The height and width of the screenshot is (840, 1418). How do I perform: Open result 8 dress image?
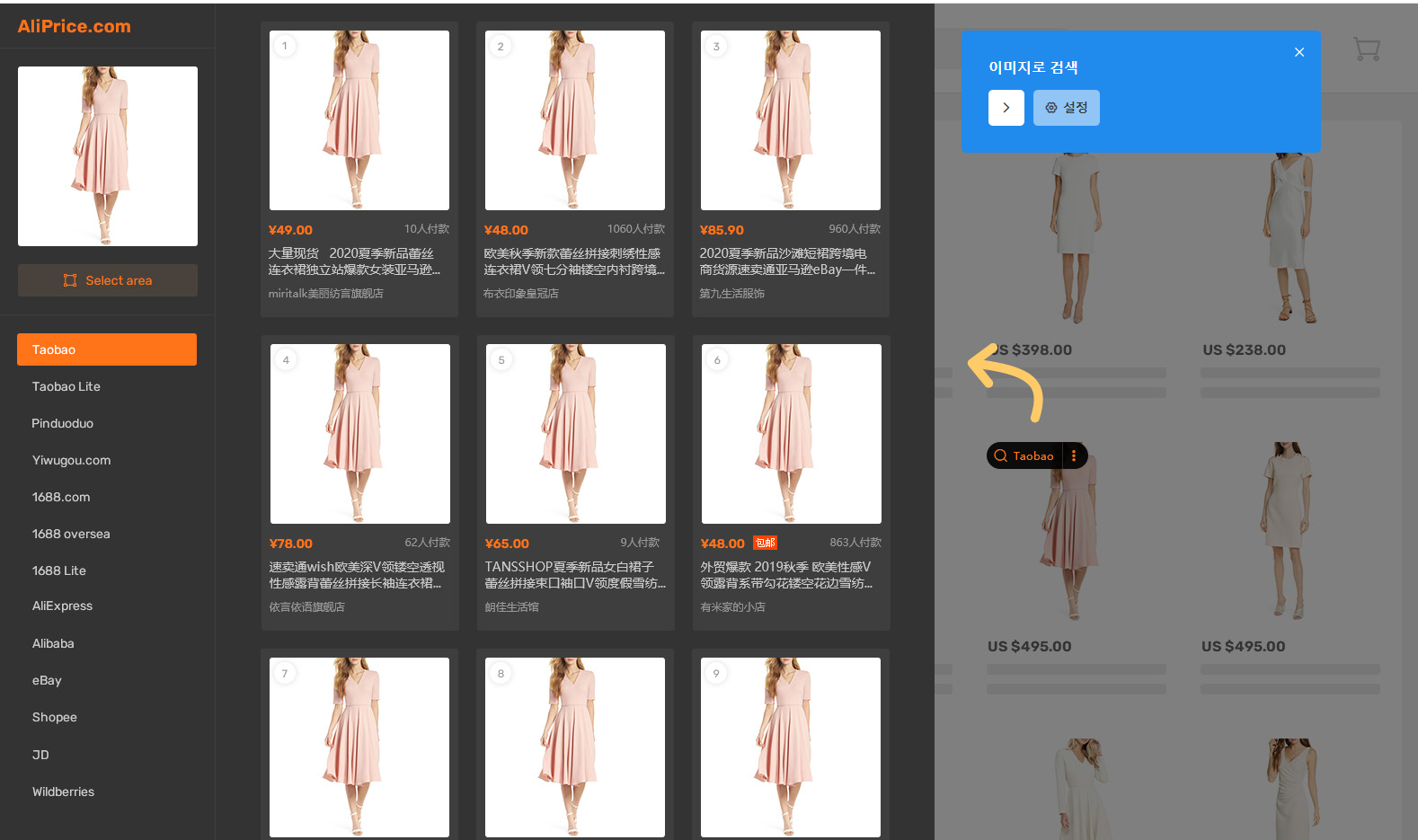point(575,747)
